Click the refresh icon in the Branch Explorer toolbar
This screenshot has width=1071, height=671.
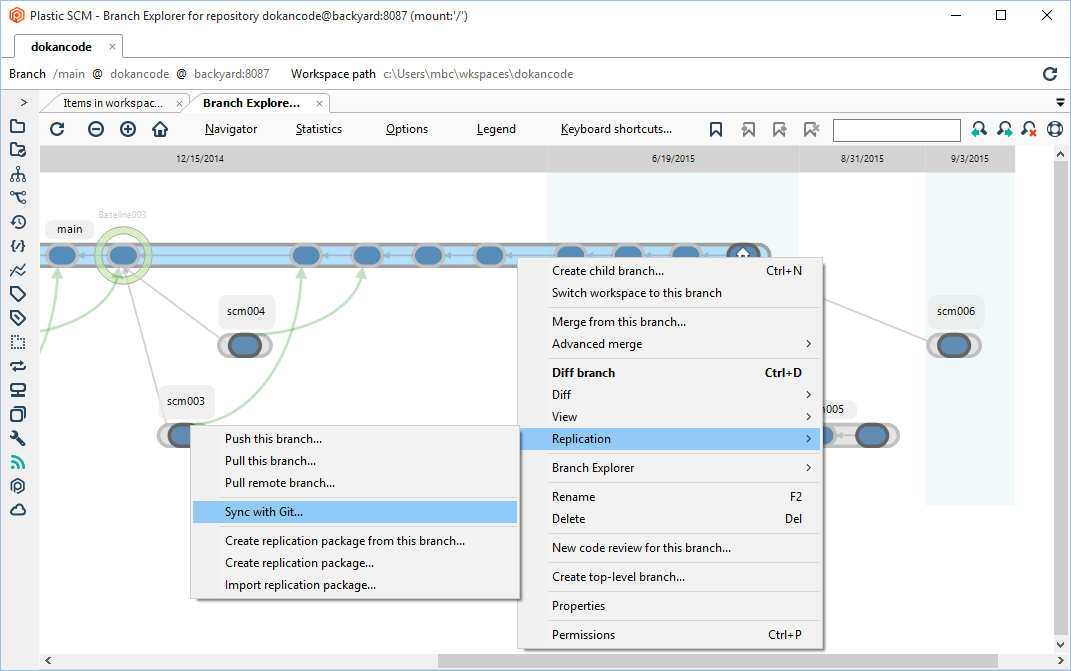click(57, 129)
